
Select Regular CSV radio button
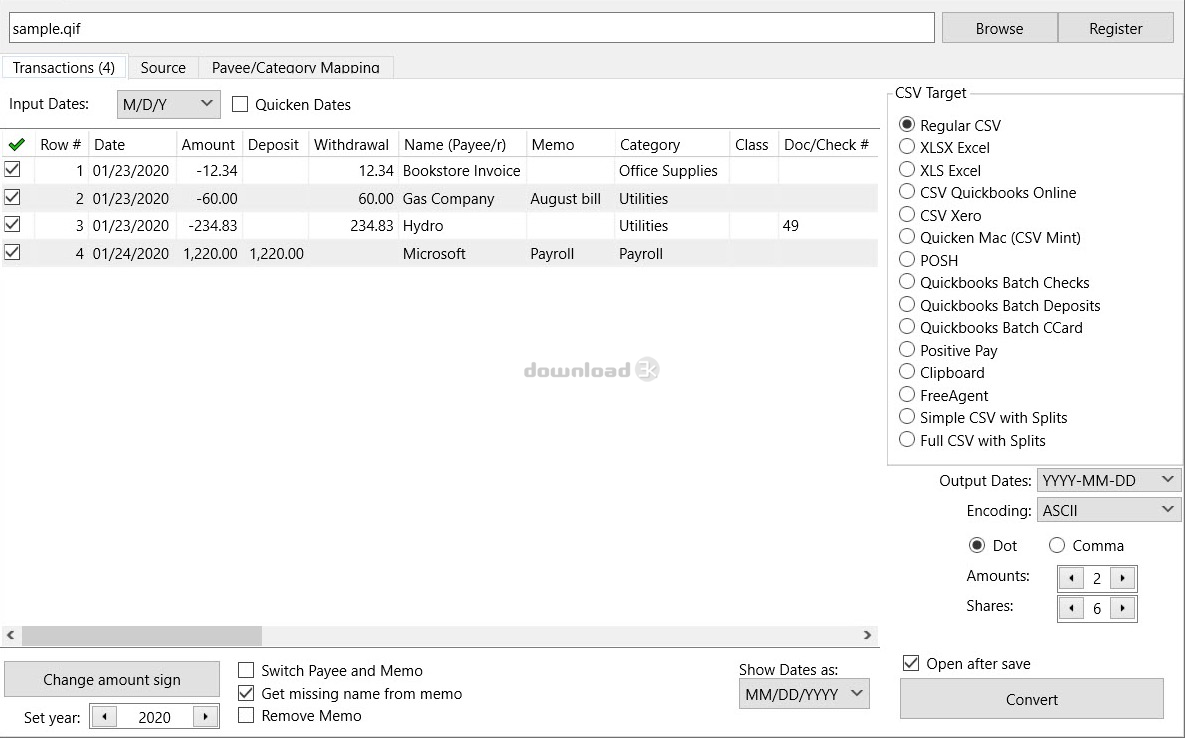coord(907,124)
